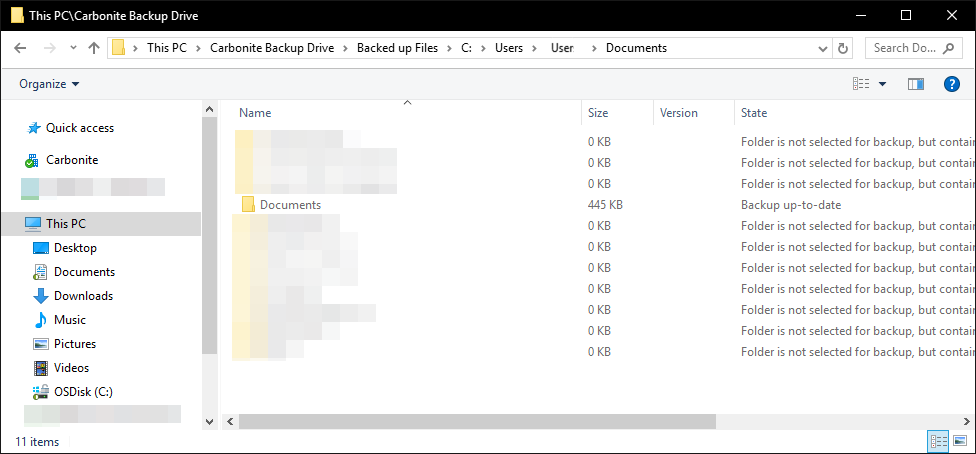This screenshot has height=454, width=976.
Task: Open the view options dropdown arrow
Action: 882,84
